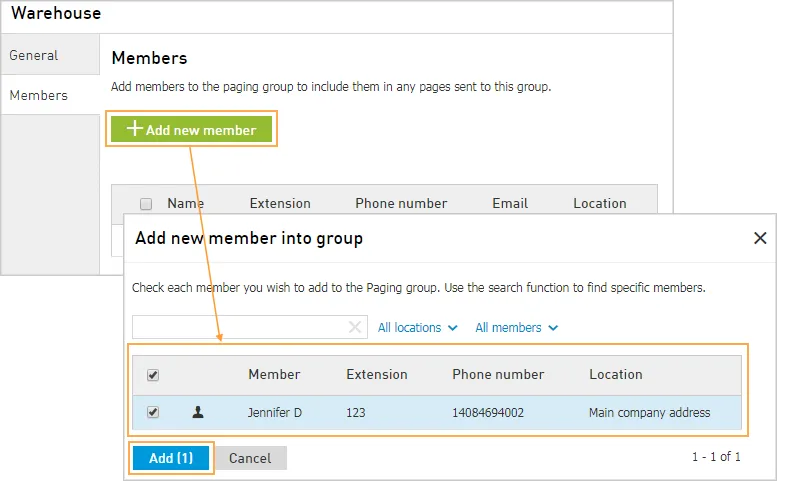The height and width of the screenshot is (492, 787).
Task: Uncheck the Jennifer D row checkbox
Action: 153,412
